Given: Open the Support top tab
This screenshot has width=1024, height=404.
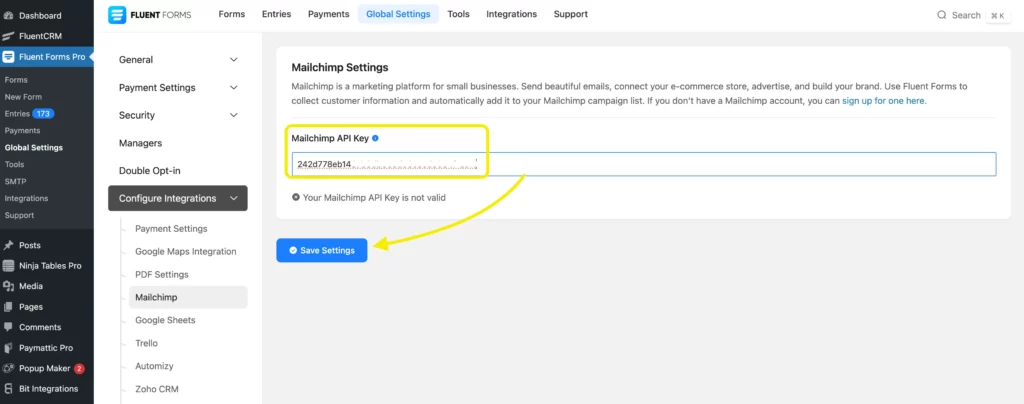Looking at the screenshot, I should coord(571,14).
